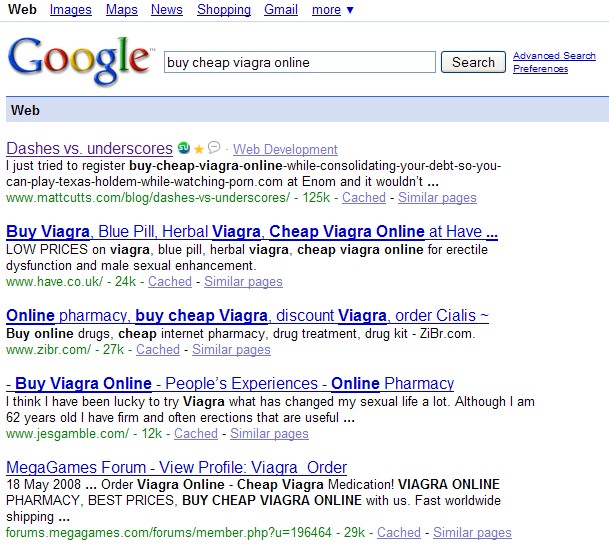The width and height of the screenshot is (609, 552).
Task: Click the gold star icon beside Dashes vs. underscores
Action: (199, 149)
